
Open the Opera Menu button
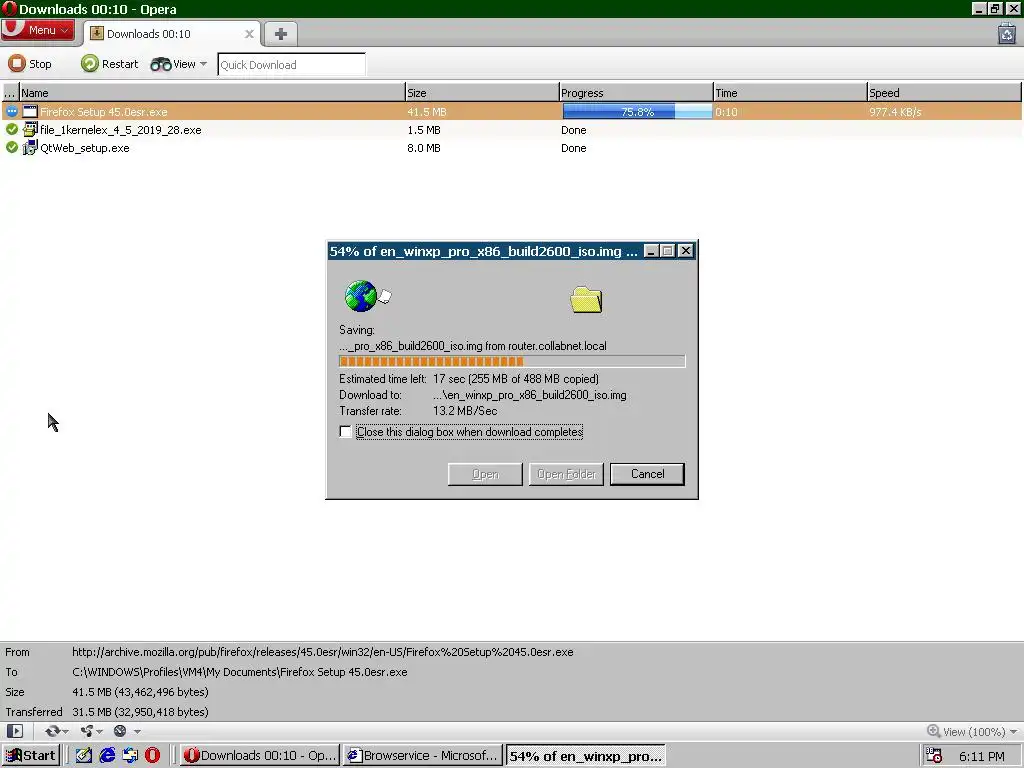coord(38,30)
